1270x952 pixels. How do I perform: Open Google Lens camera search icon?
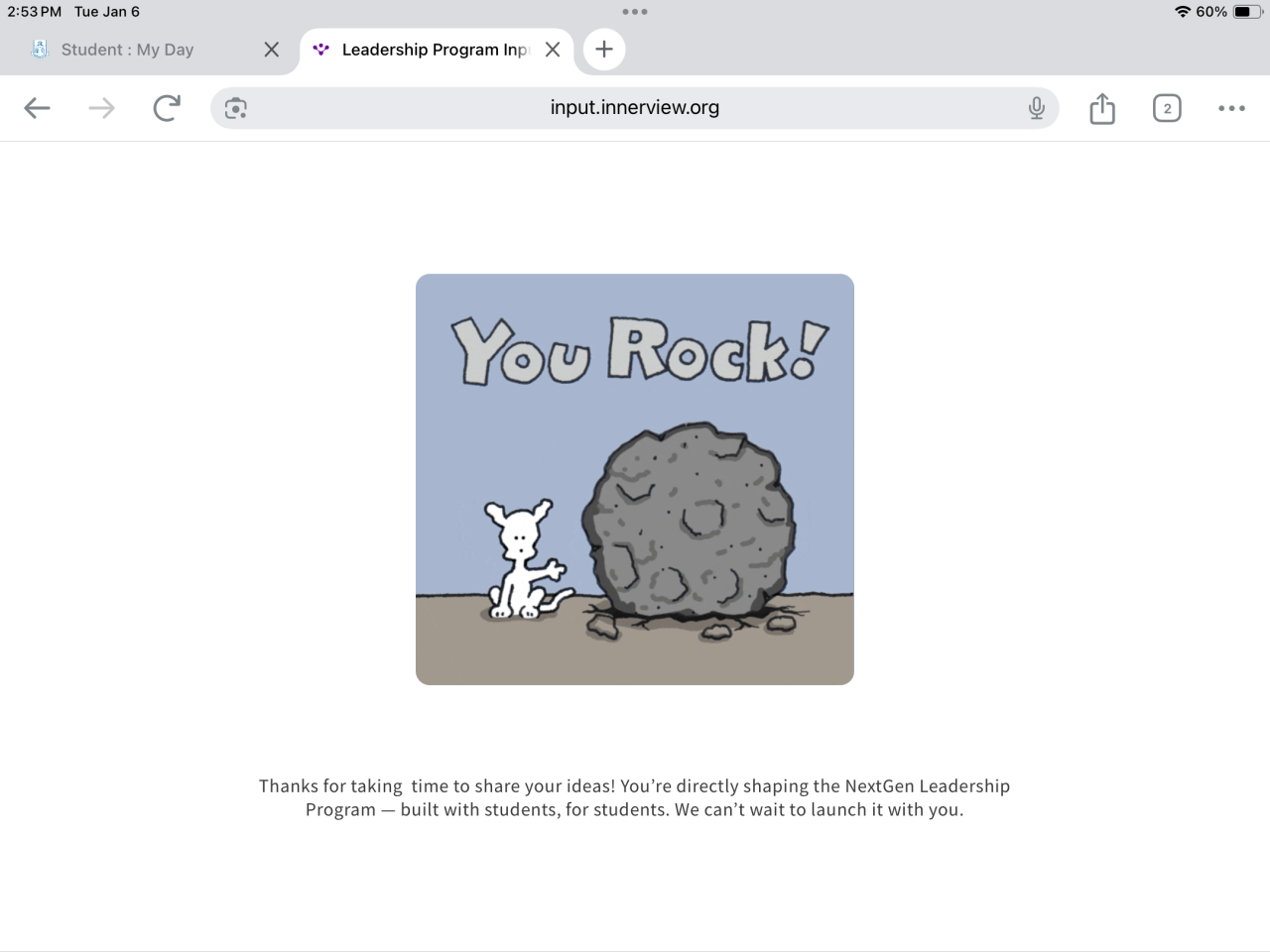[236, 108]
